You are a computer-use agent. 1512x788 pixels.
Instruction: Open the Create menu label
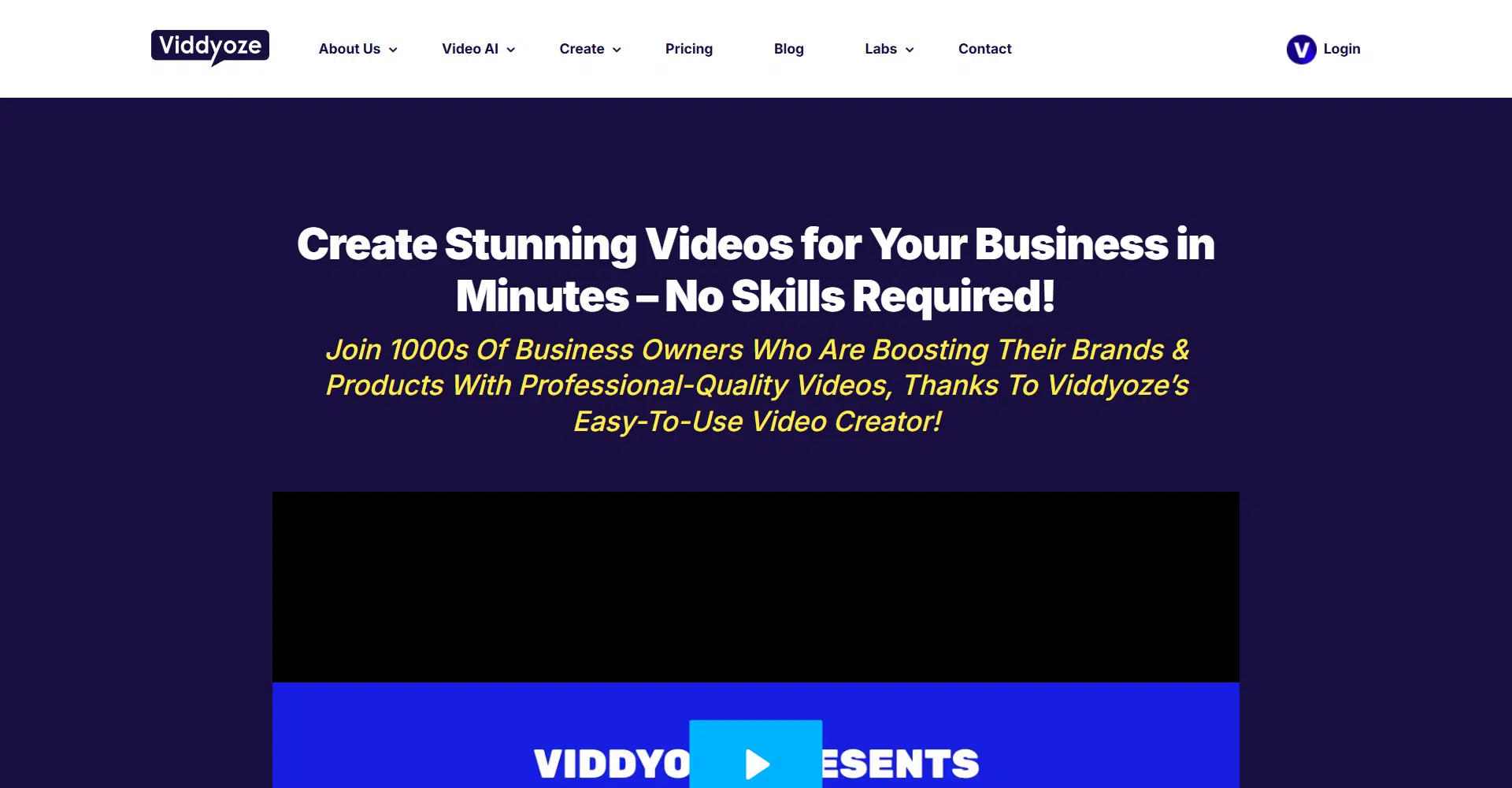coord(582,49)
